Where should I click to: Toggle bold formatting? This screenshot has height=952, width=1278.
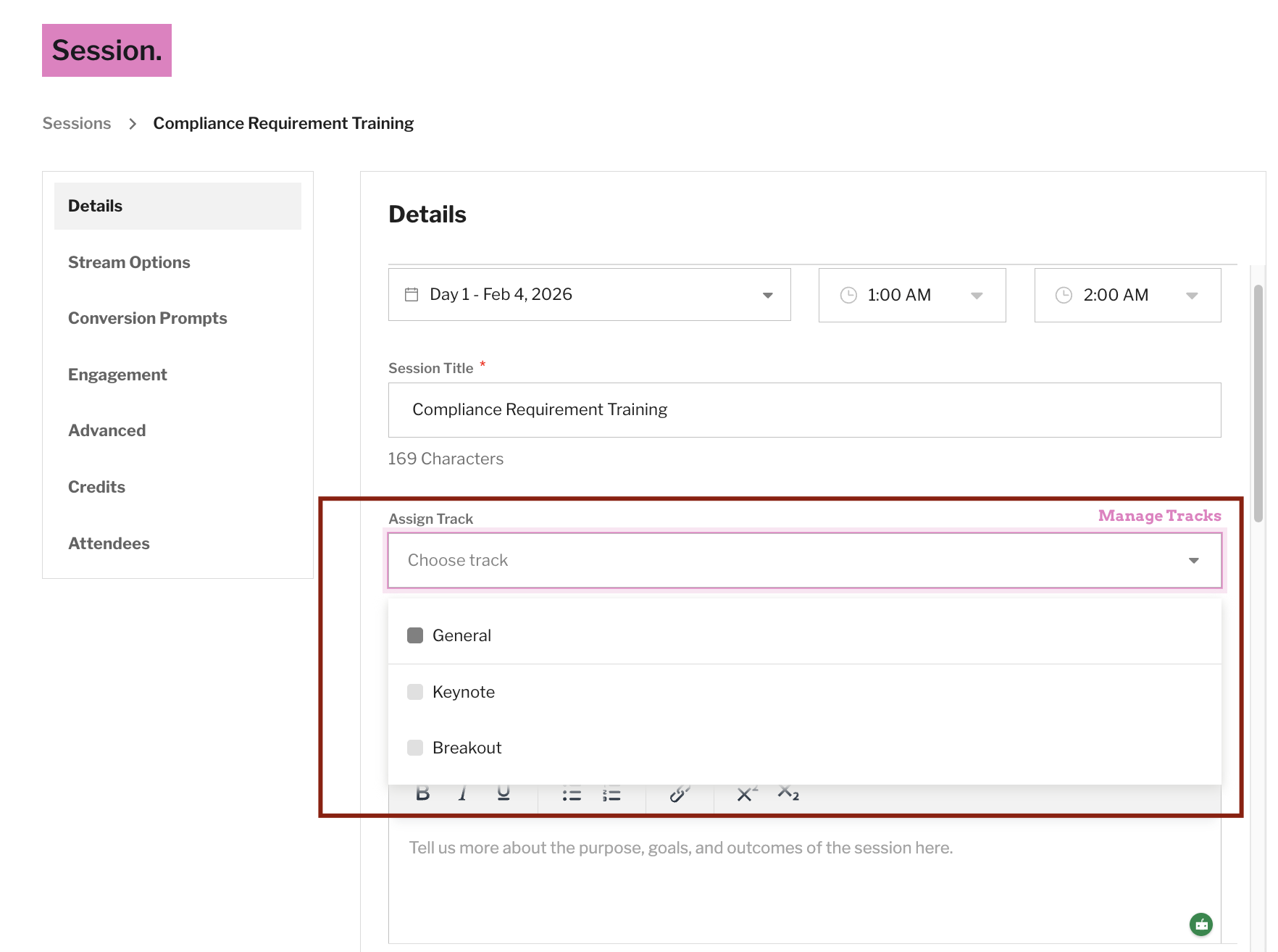click(x=423, y=795)
